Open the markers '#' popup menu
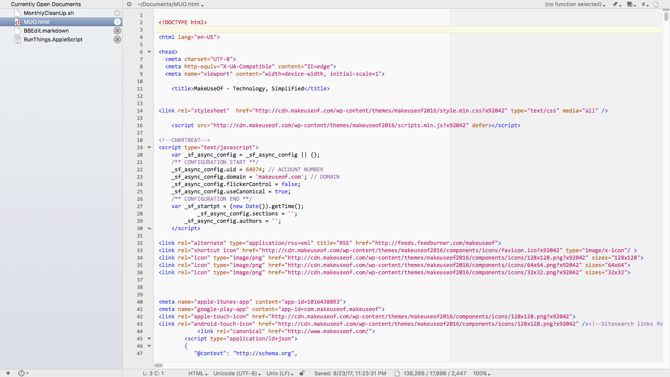This screenshot has height=377, width=670. (644, 4)
